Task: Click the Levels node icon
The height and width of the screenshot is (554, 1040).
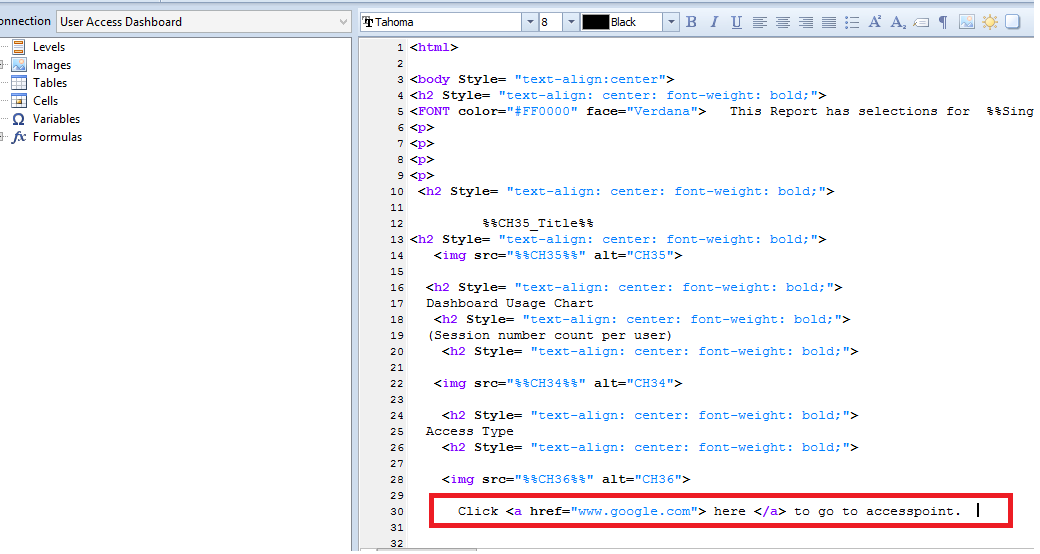Action: [19, 47]
